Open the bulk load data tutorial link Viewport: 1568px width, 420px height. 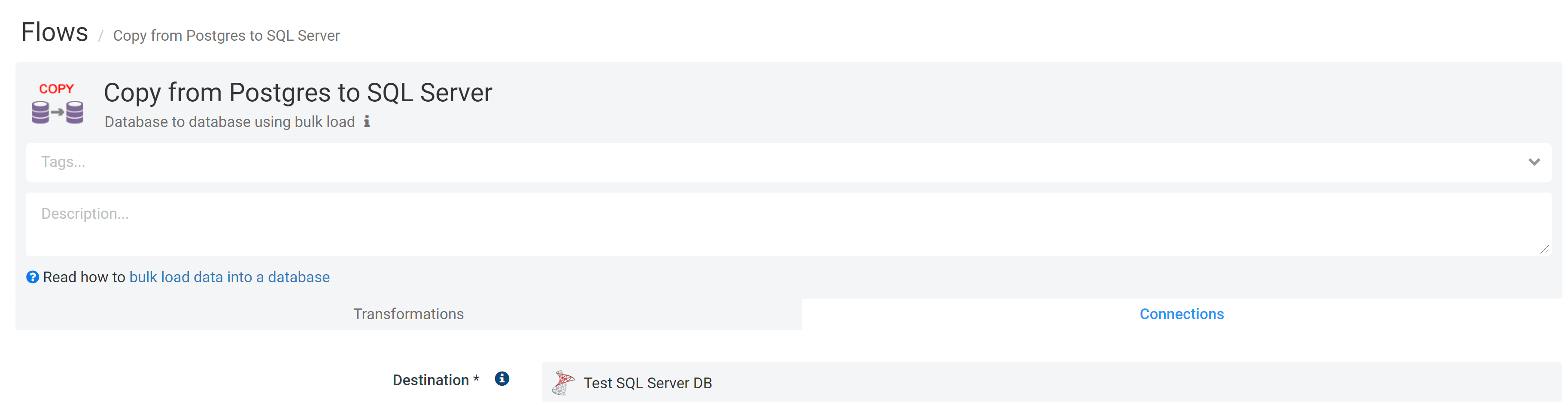coord(229,277)
